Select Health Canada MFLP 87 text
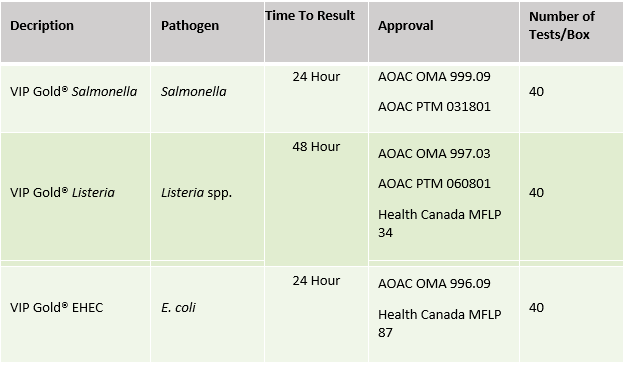The height and width of the screenshot is (367, 626). [440, 323]
